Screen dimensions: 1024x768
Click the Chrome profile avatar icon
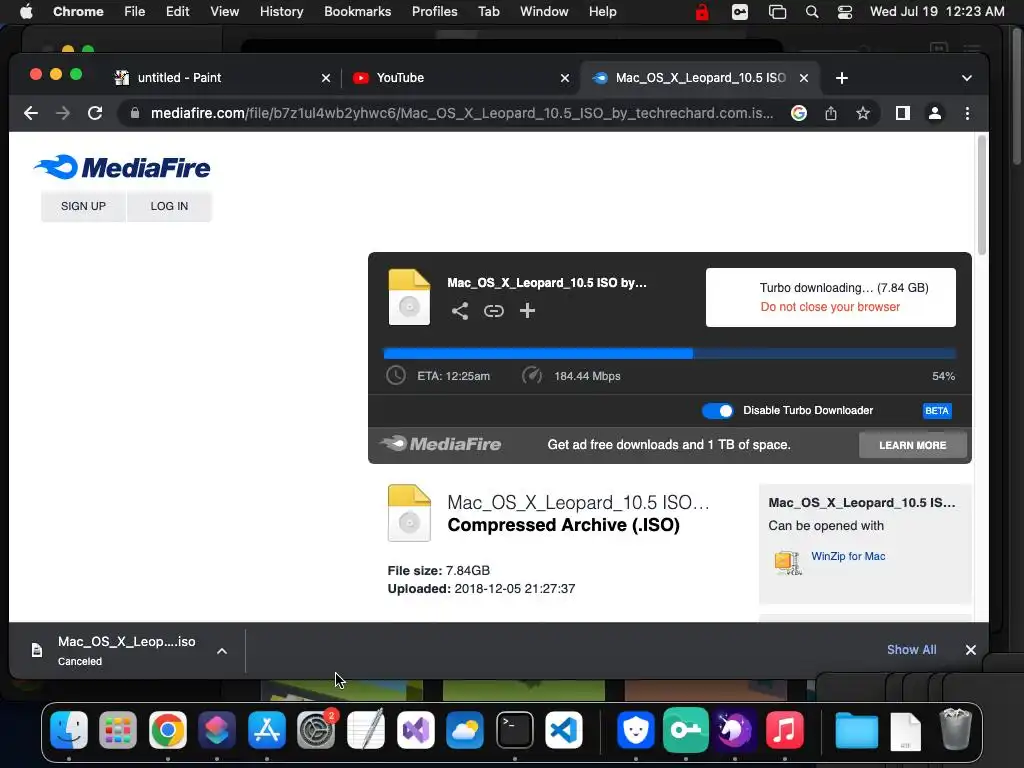935,113
